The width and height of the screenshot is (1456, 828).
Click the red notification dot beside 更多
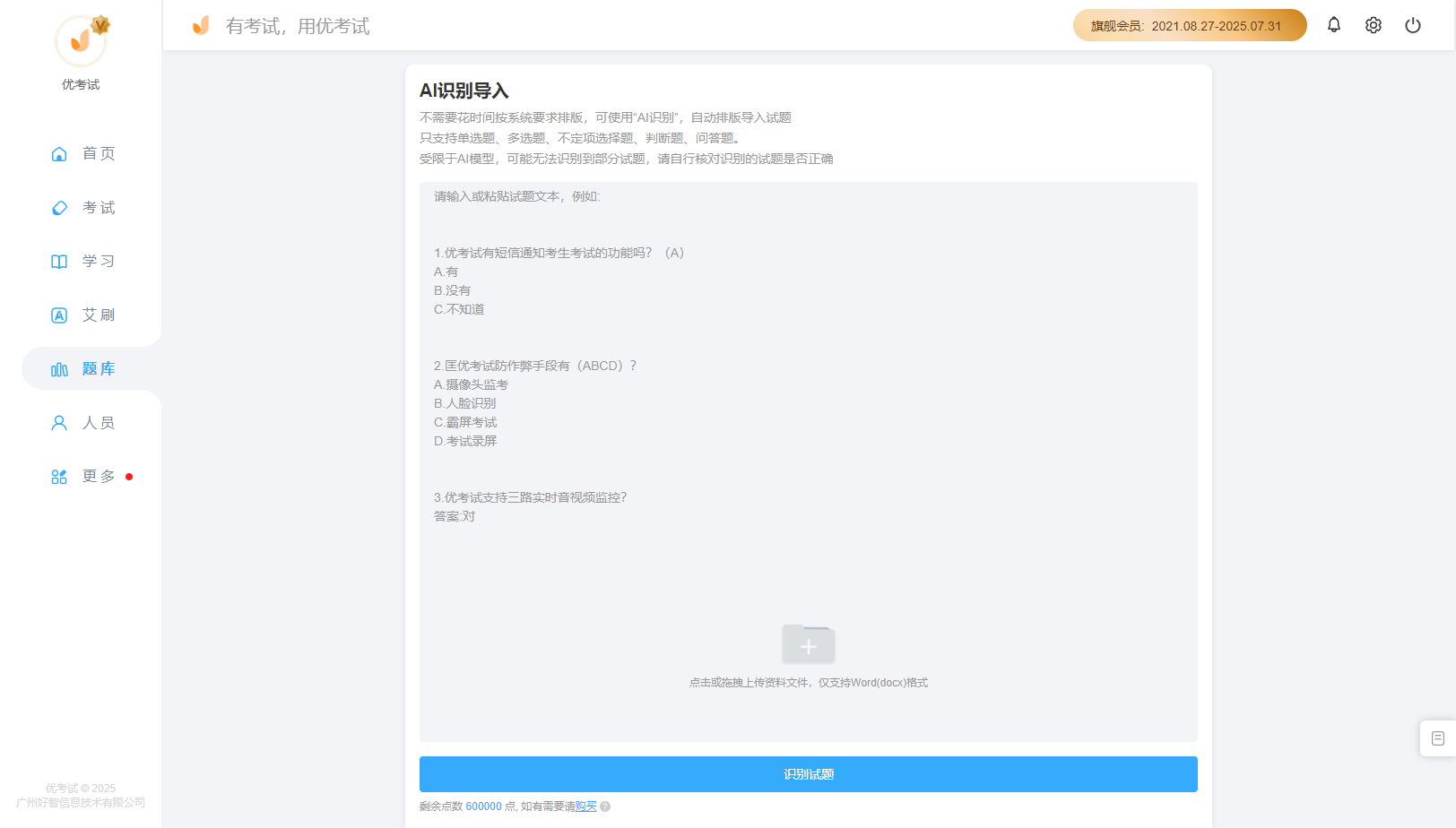(129, 477)
